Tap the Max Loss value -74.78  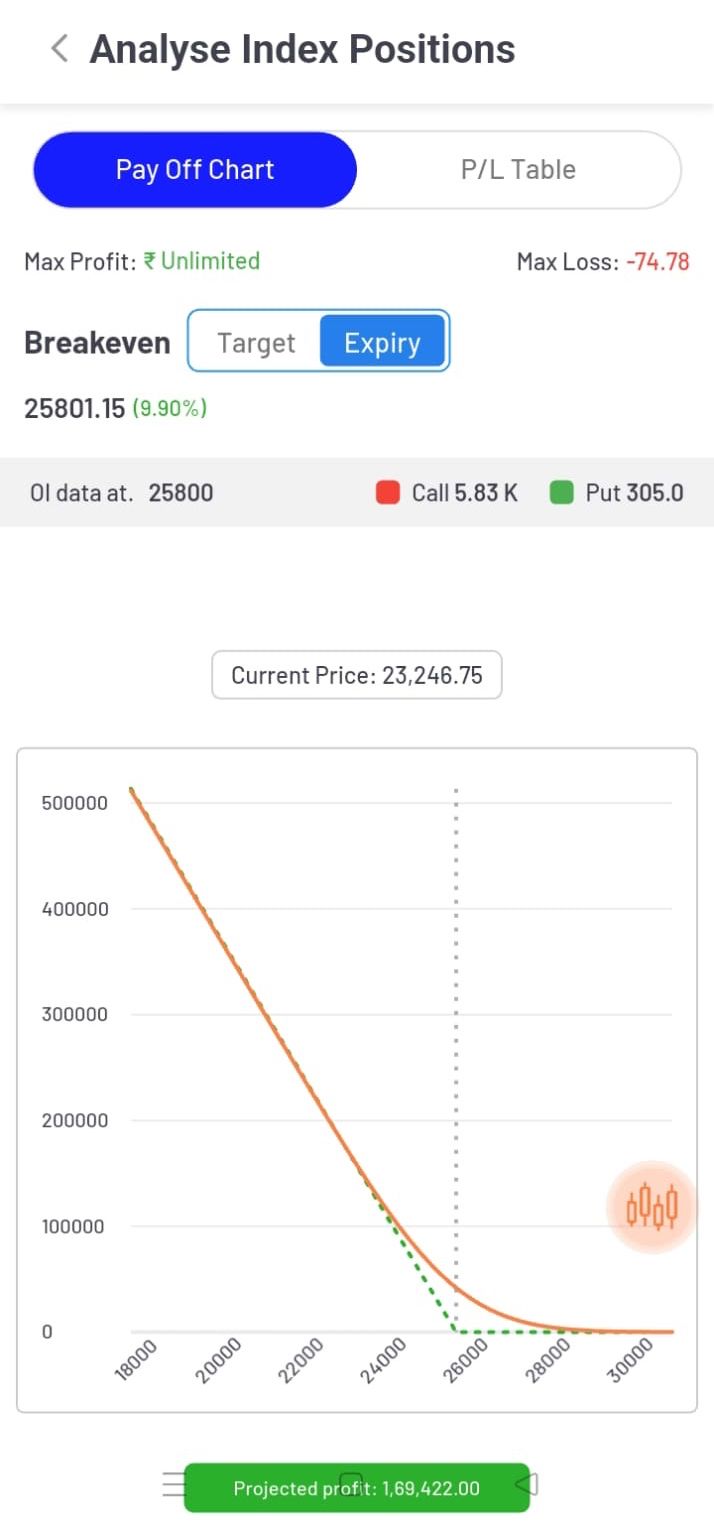pyautogui.click(x=658, y=262)
